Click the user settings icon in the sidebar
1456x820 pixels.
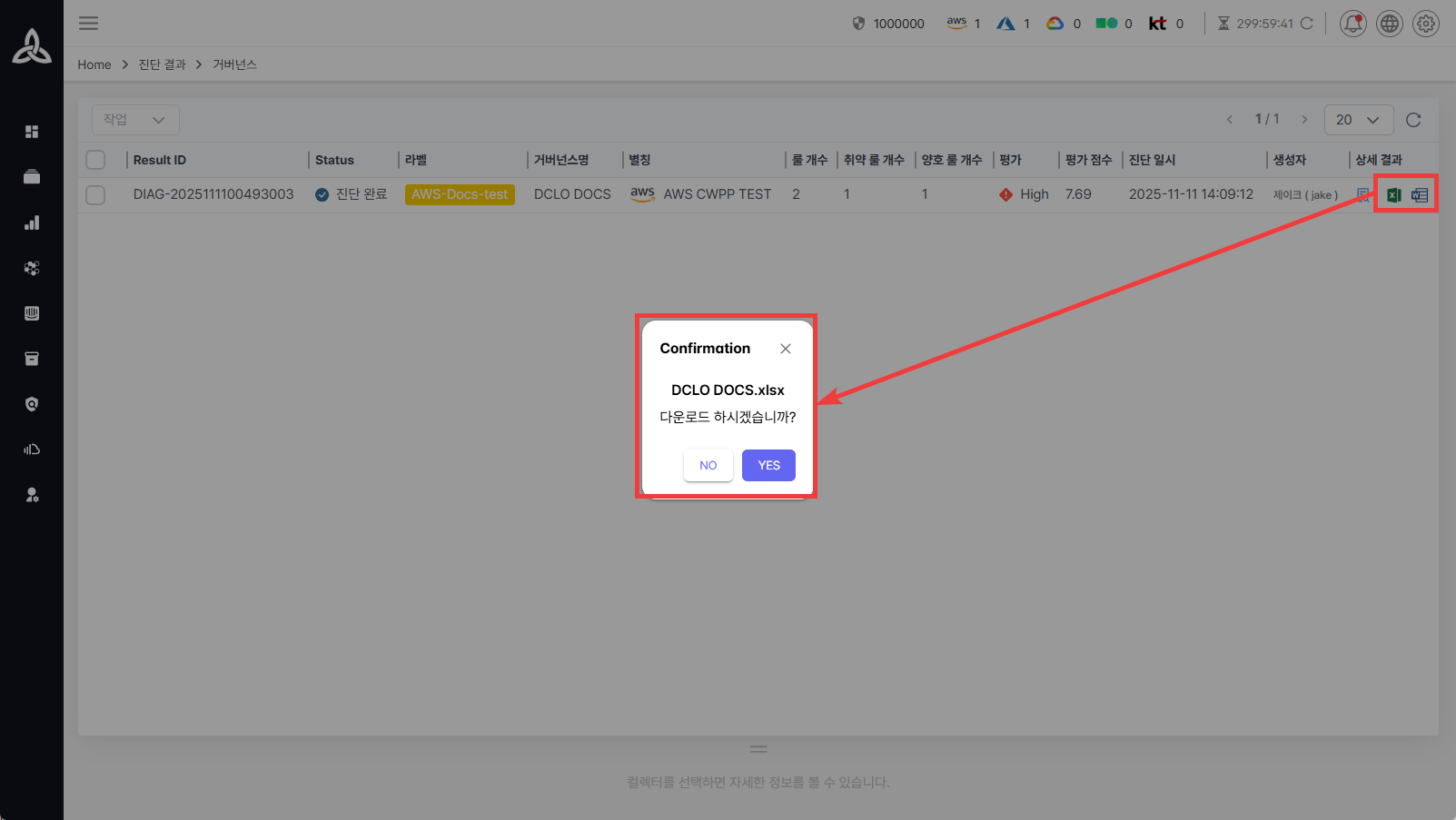[32, 495]
